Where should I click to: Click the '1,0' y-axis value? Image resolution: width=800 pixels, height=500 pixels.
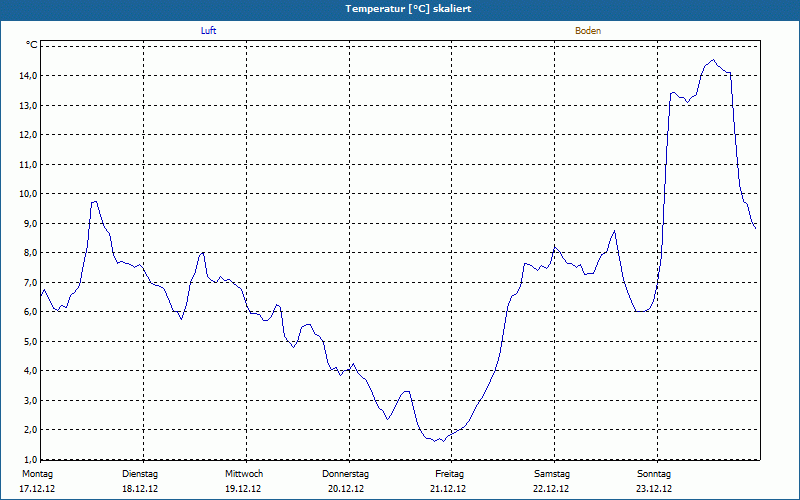(x=30, y=459)
